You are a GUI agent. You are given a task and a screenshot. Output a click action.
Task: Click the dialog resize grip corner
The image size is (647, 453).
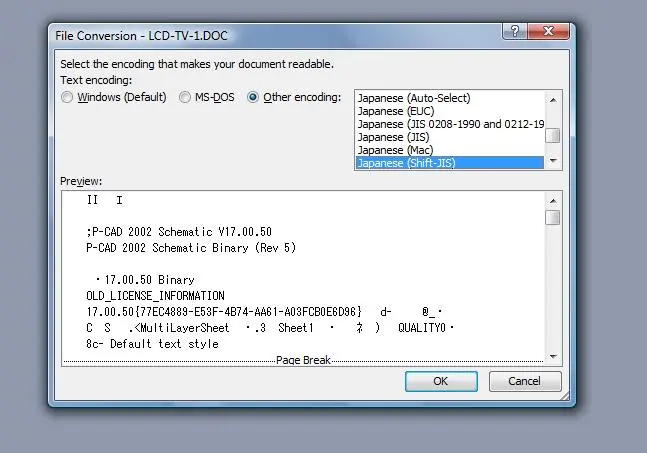pyautogui.click(x=565, y=396)
